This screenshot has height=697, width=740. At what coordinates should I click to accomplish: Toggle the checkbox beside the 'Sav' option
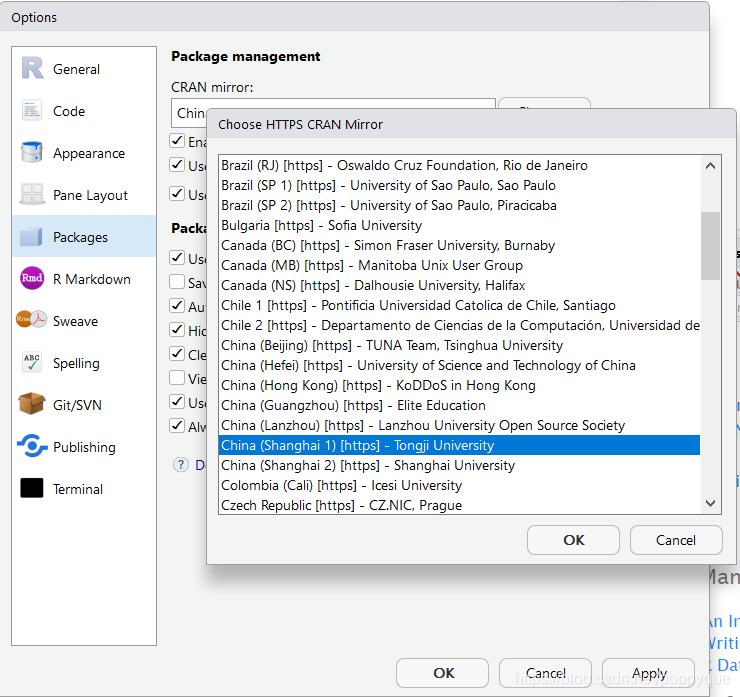point(177,282)
